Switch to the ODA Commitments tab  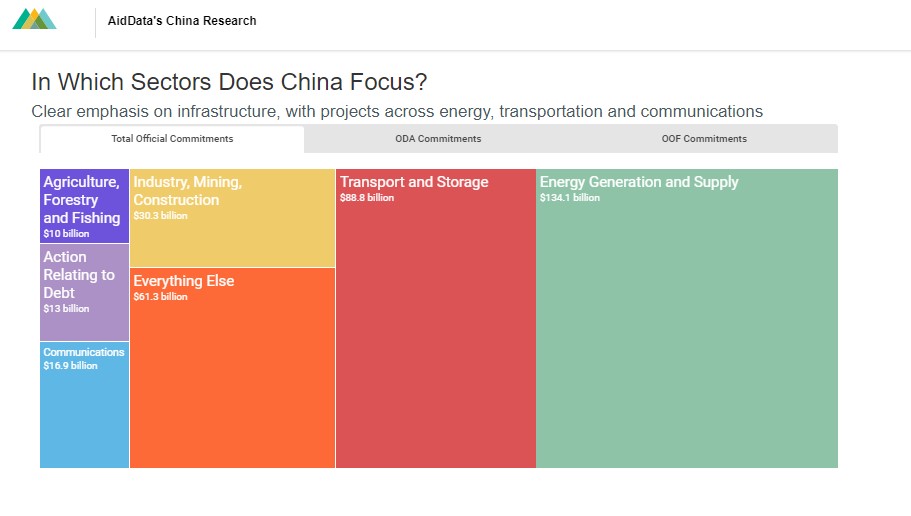(438, 139)
